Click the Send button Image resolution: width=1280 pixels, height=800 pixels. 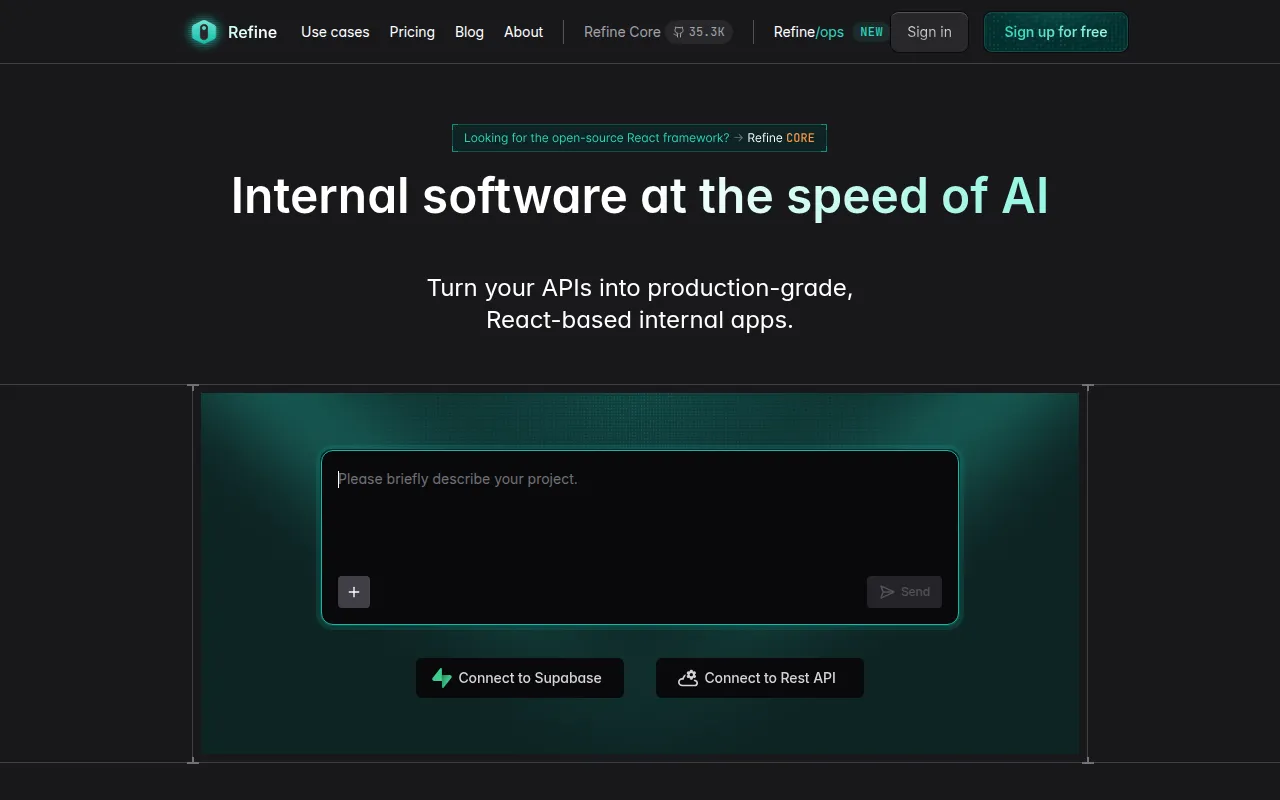904,592
